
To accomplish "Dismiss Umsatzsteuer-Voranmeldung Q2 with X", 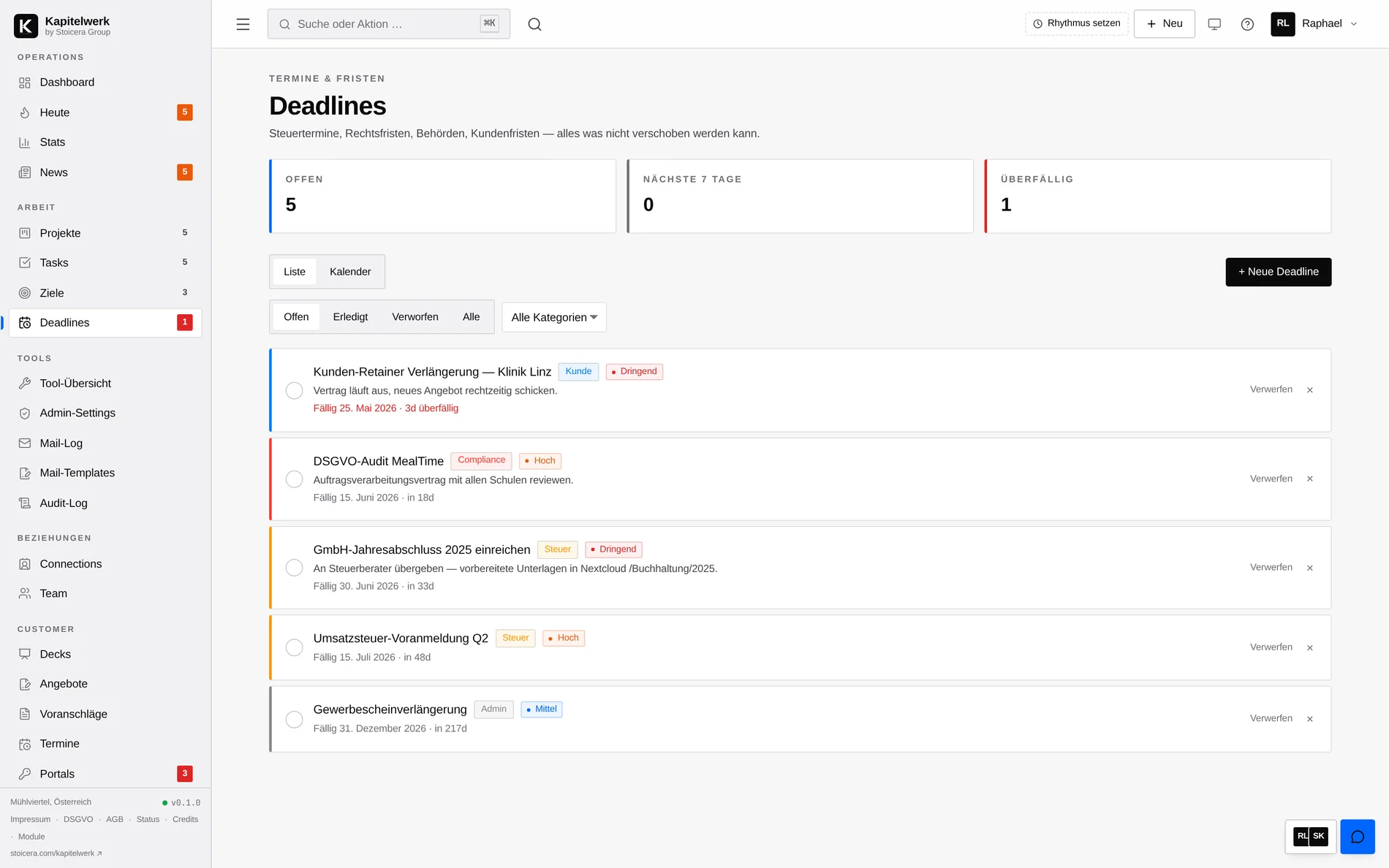I will (x=1309, y=648).
